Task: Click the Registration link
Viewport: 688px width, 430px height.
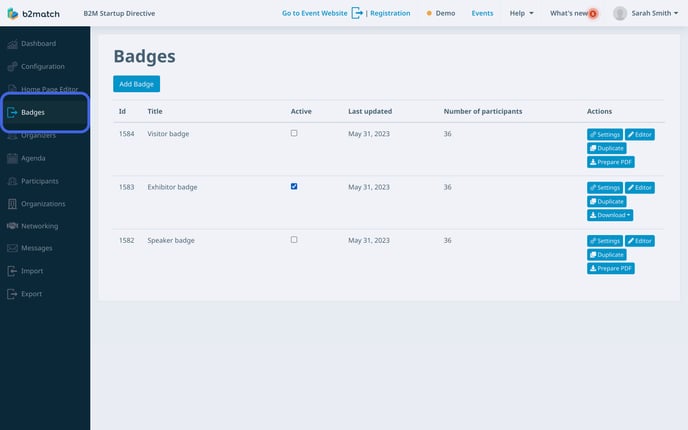Action: (390, 13)
